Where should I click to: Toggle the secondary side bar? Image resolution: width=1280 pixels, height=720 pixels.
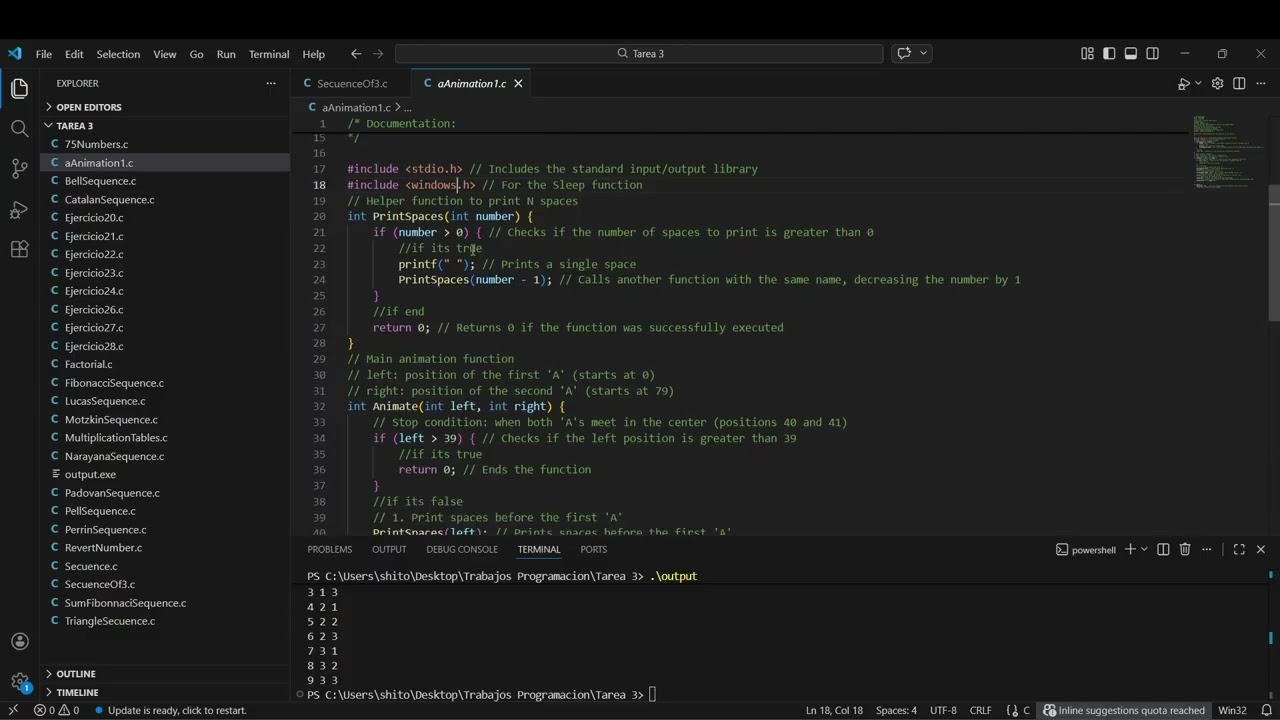pos(1153,54)
